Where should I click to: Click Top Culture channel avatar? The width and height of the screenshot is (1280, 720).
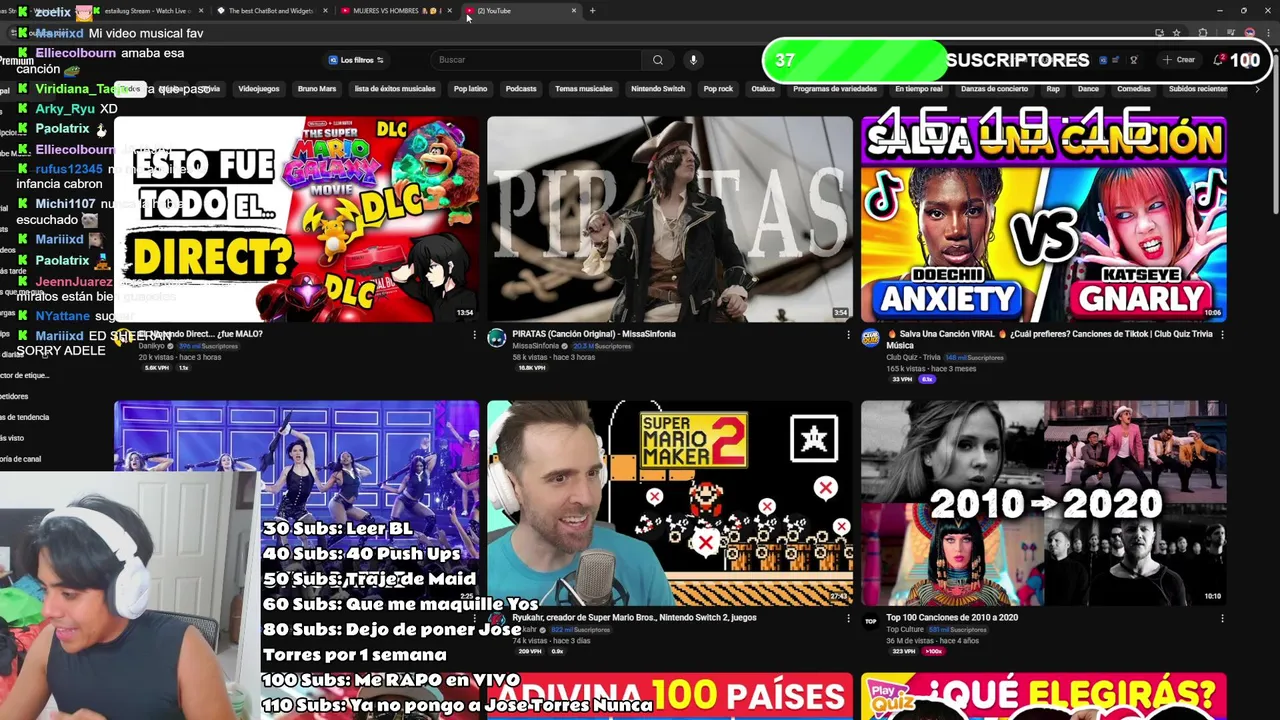[x=870, y=622]
